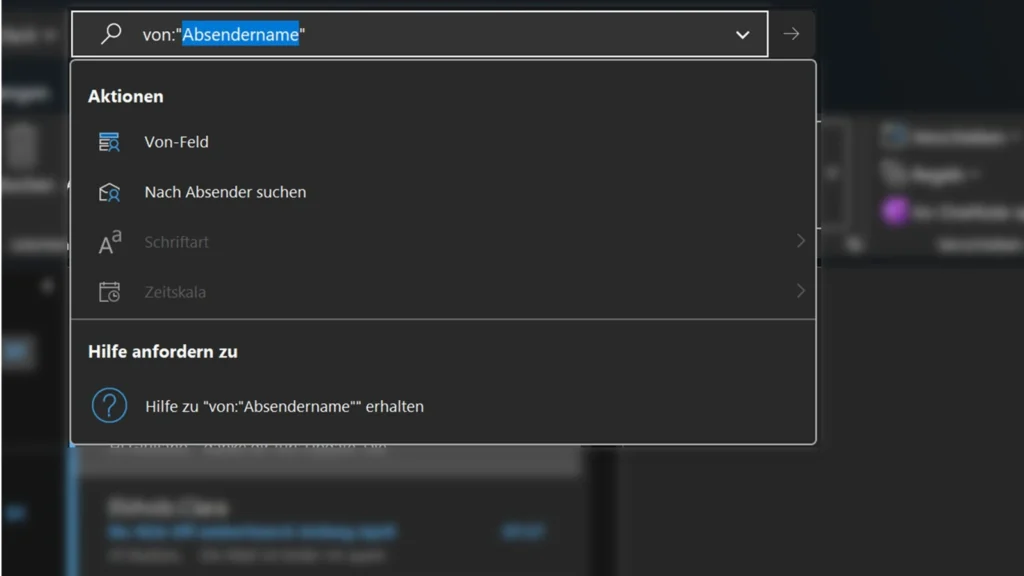Click the purple category icon in the ribbon
Viewport: 1024px width, 576px height.
click(x=895, y=211)
